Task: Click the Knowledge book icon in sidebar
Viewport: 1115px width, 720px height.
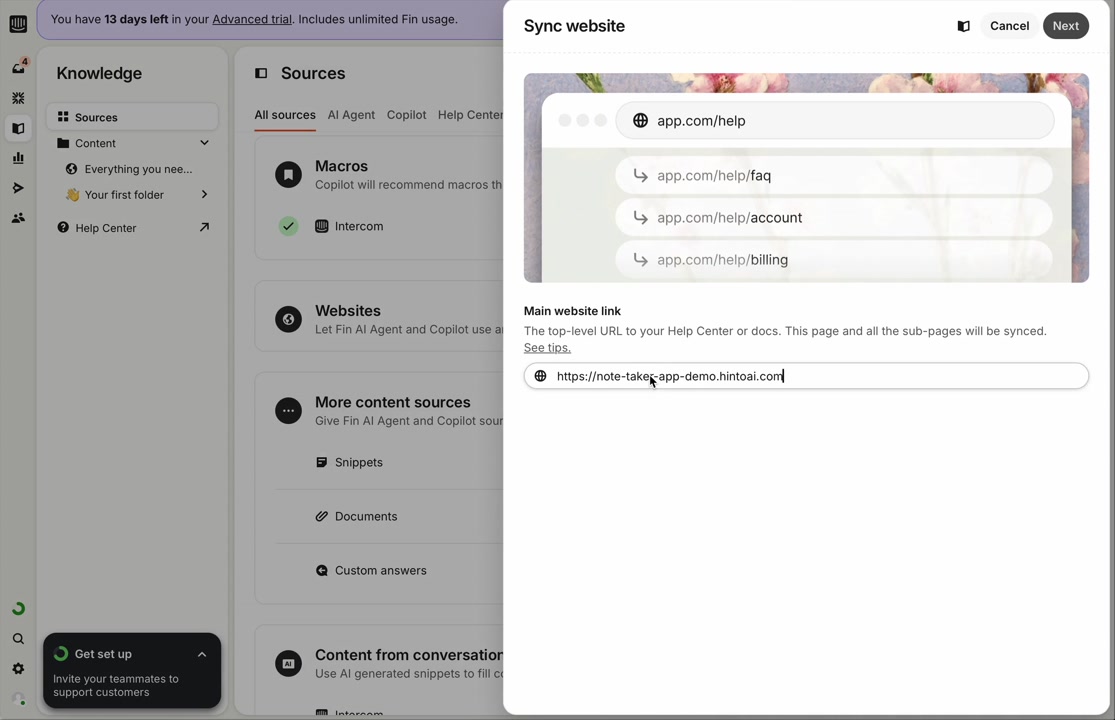Action: click(18, 128)
